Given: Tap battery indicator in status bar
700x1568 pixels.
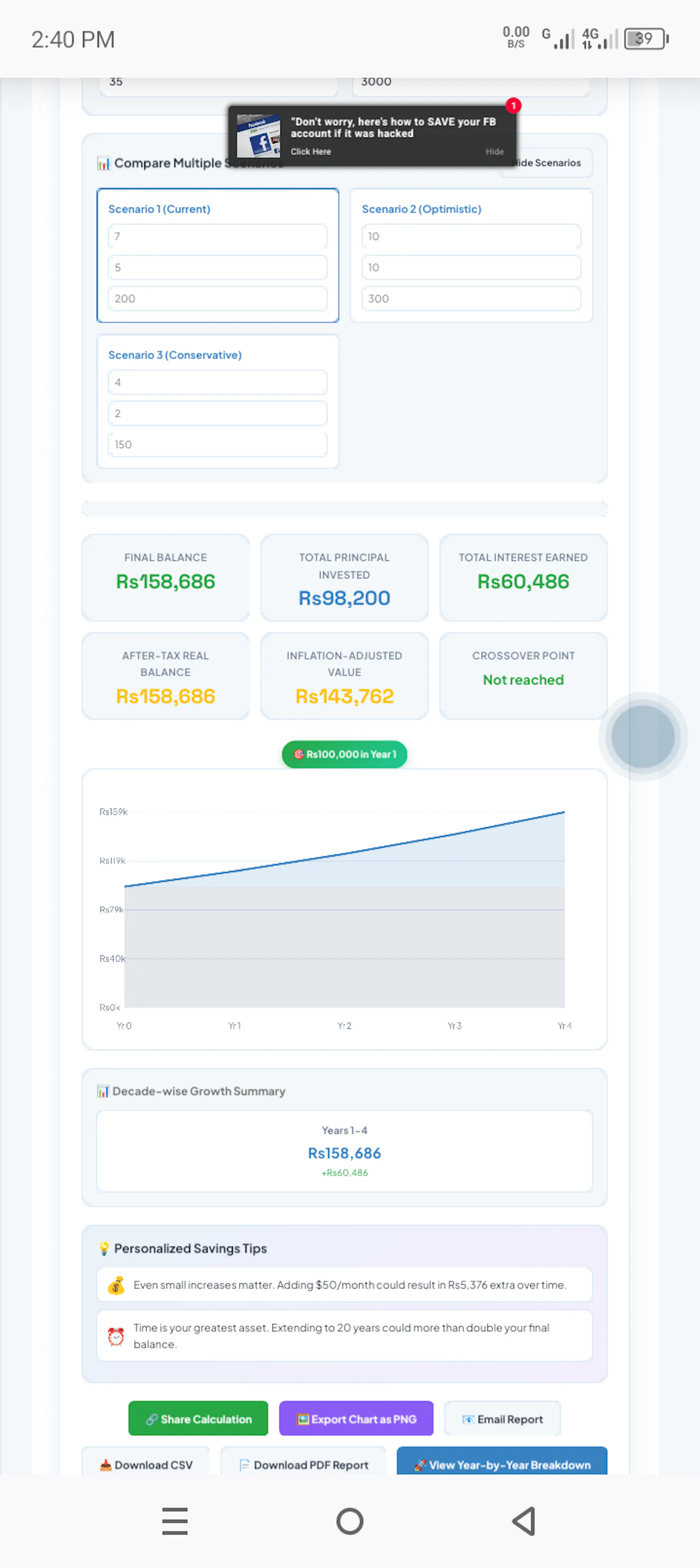Looking at the screenshot, I should pyautogui.click(x=647, y=39).
